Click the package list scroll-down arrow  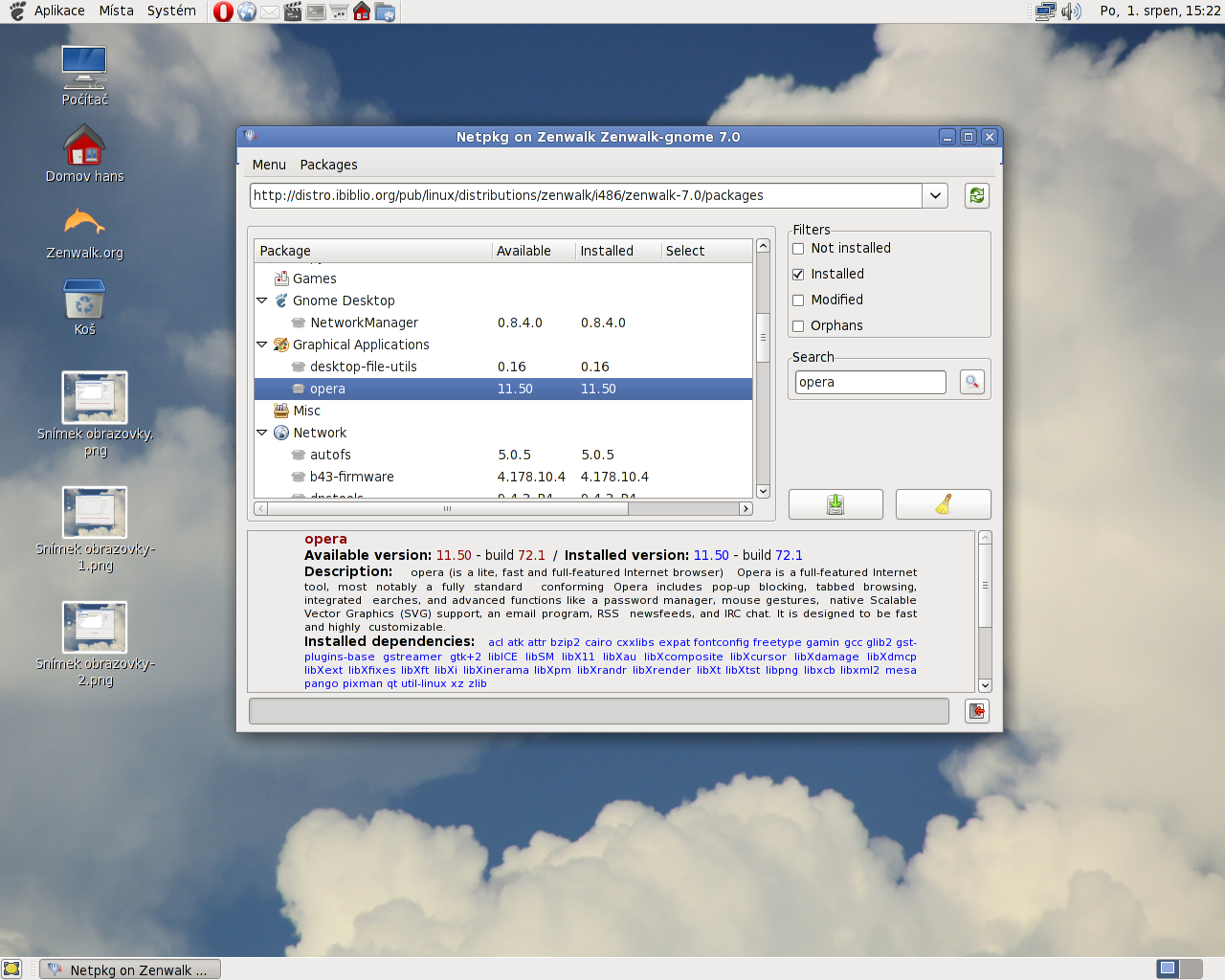pyautogui.click(x=763, y=491)
